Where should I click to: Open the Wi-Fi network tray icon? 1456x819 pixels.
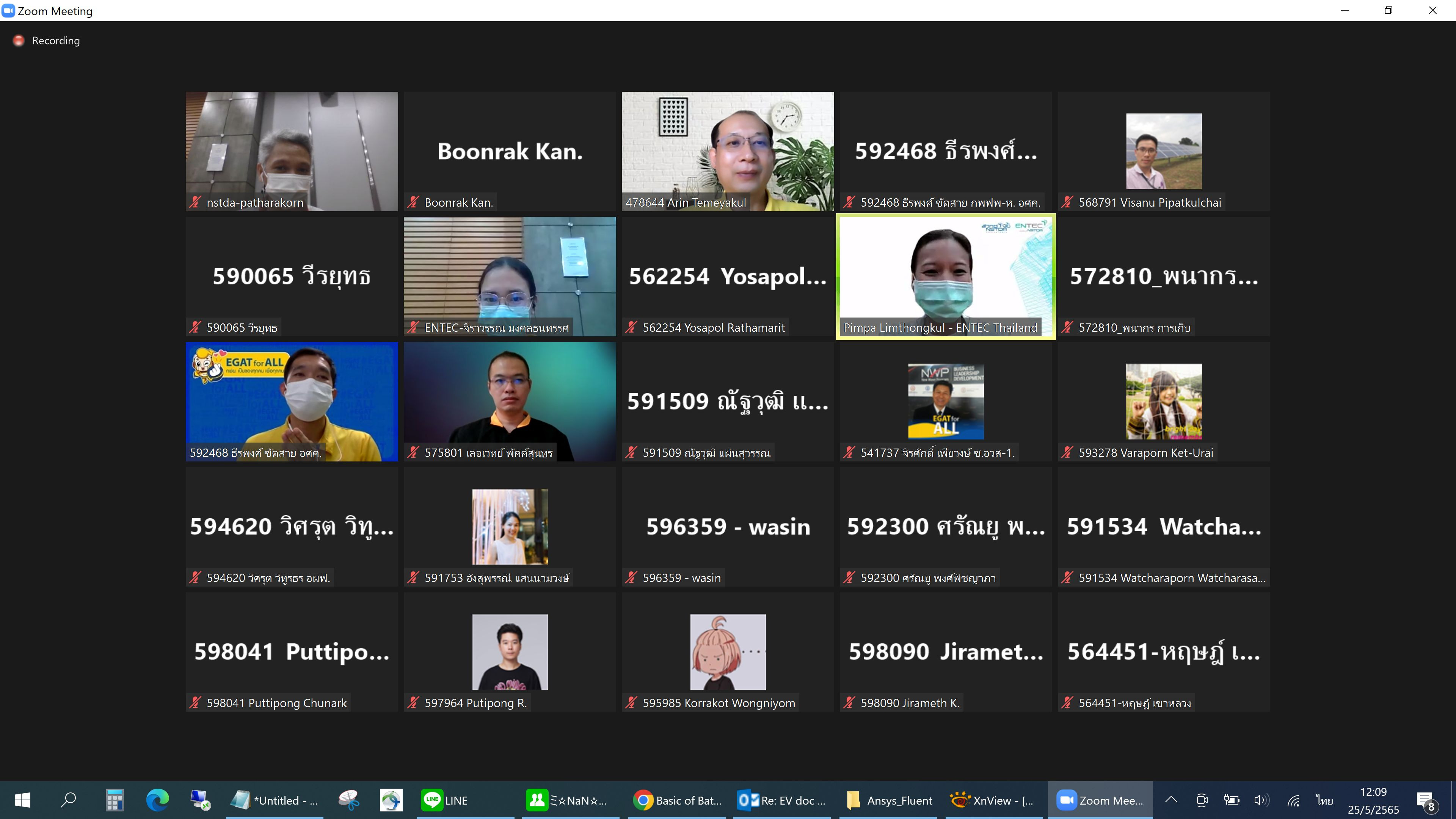pos(1293,800)
